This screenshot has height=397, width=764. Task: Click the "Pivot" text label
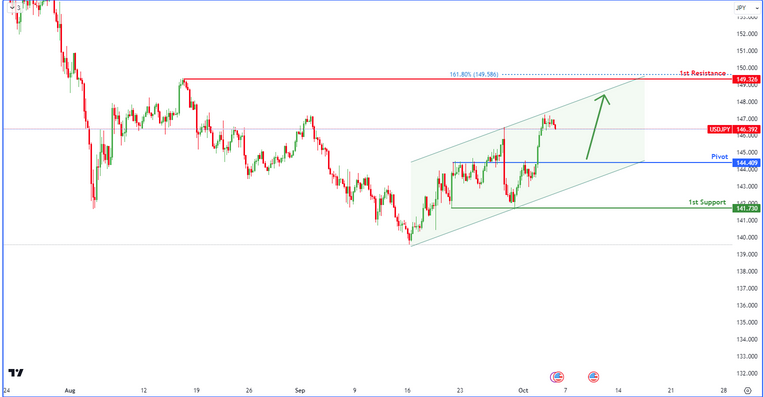[719, 156]
